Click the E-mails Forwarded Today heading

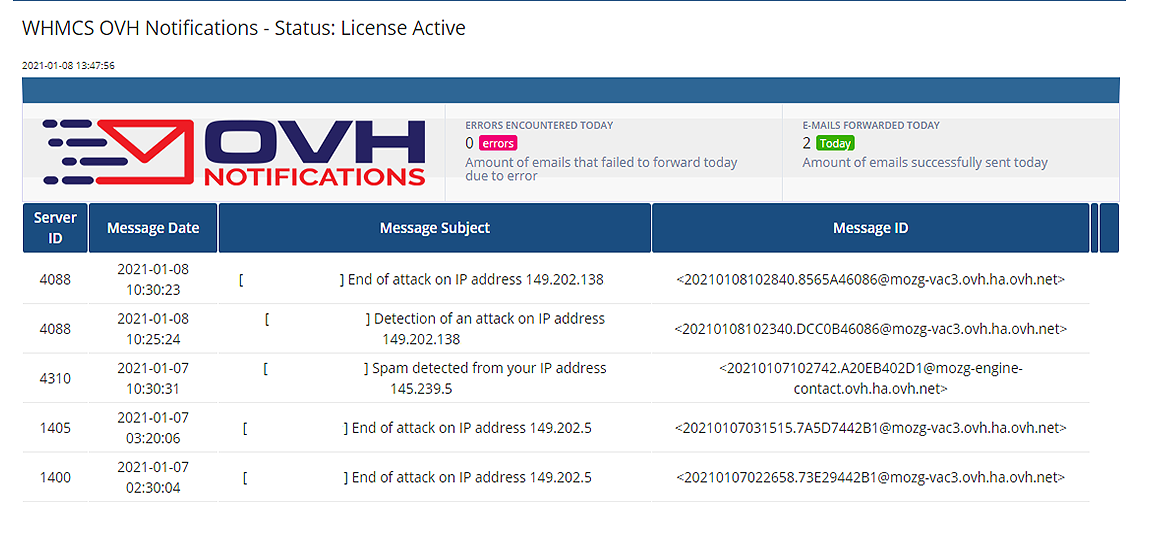pos(871,125)
